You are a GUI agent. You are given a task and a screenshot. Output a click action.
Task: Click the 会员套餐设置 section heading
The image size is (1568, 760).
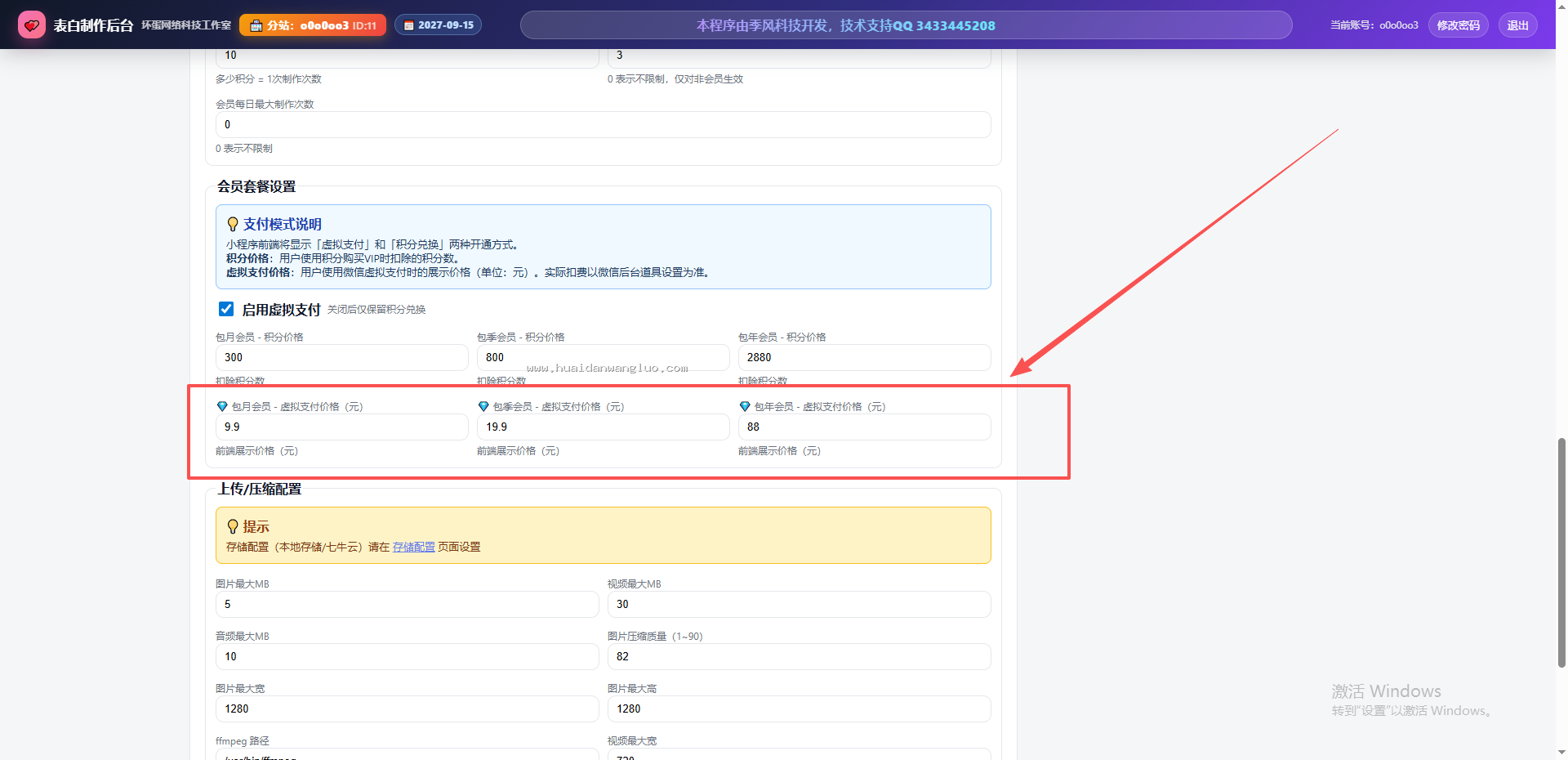pos(256,186)
